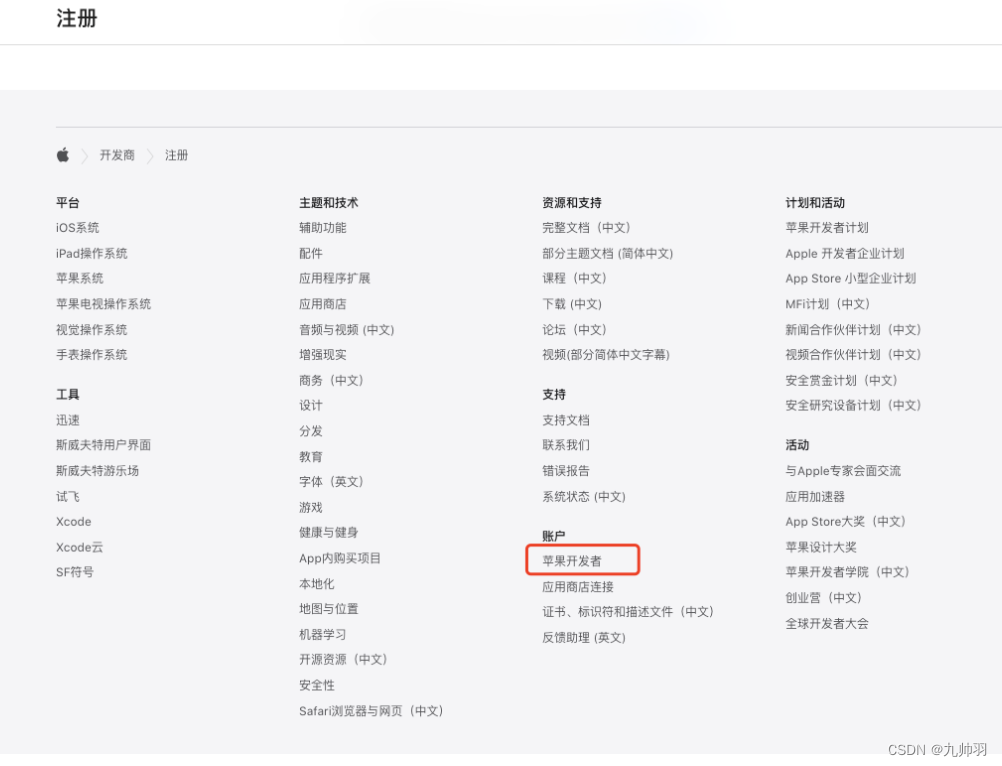Open Apple 开发者企业计划 link

coord(845,254)
